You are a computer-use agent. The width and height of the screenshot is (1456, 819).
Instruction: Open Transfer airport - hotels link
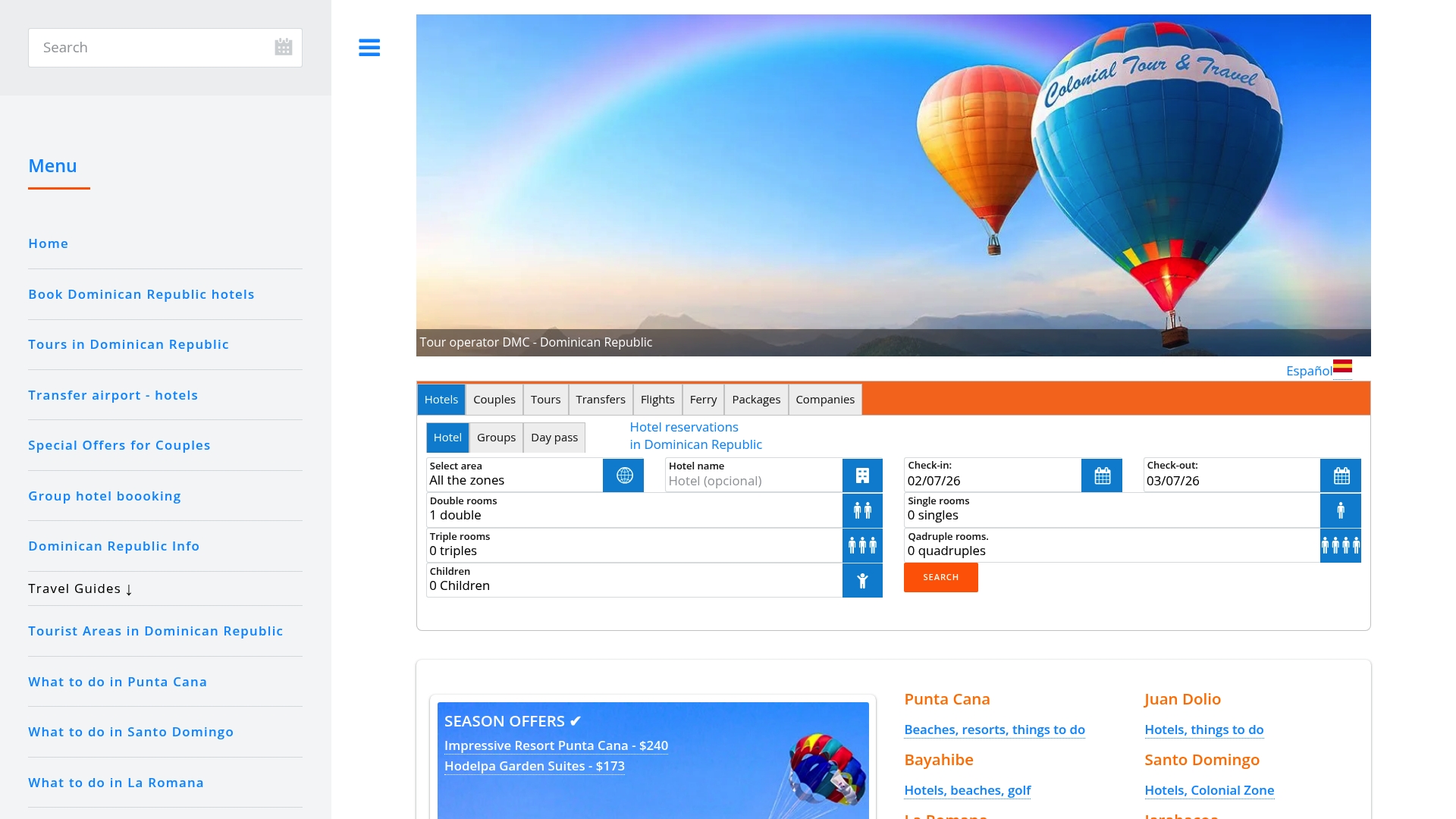point(113,395)
